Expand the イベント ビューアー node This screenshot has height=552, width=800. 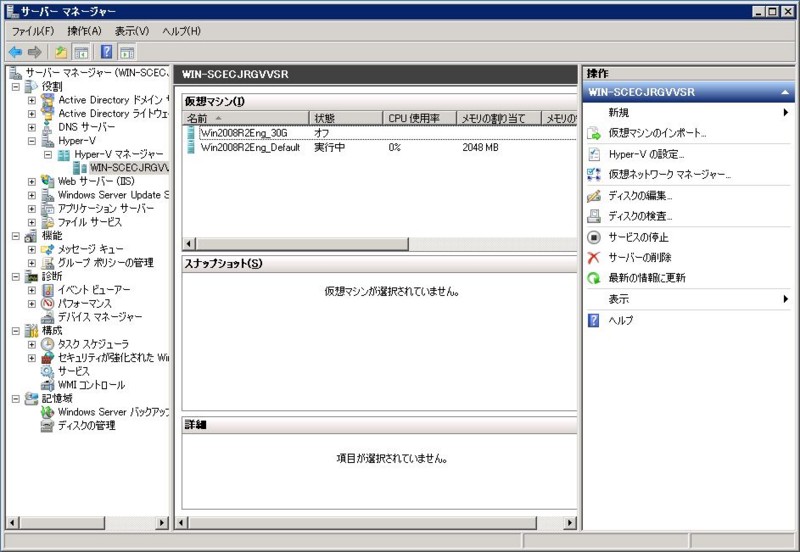pos(32,290)
